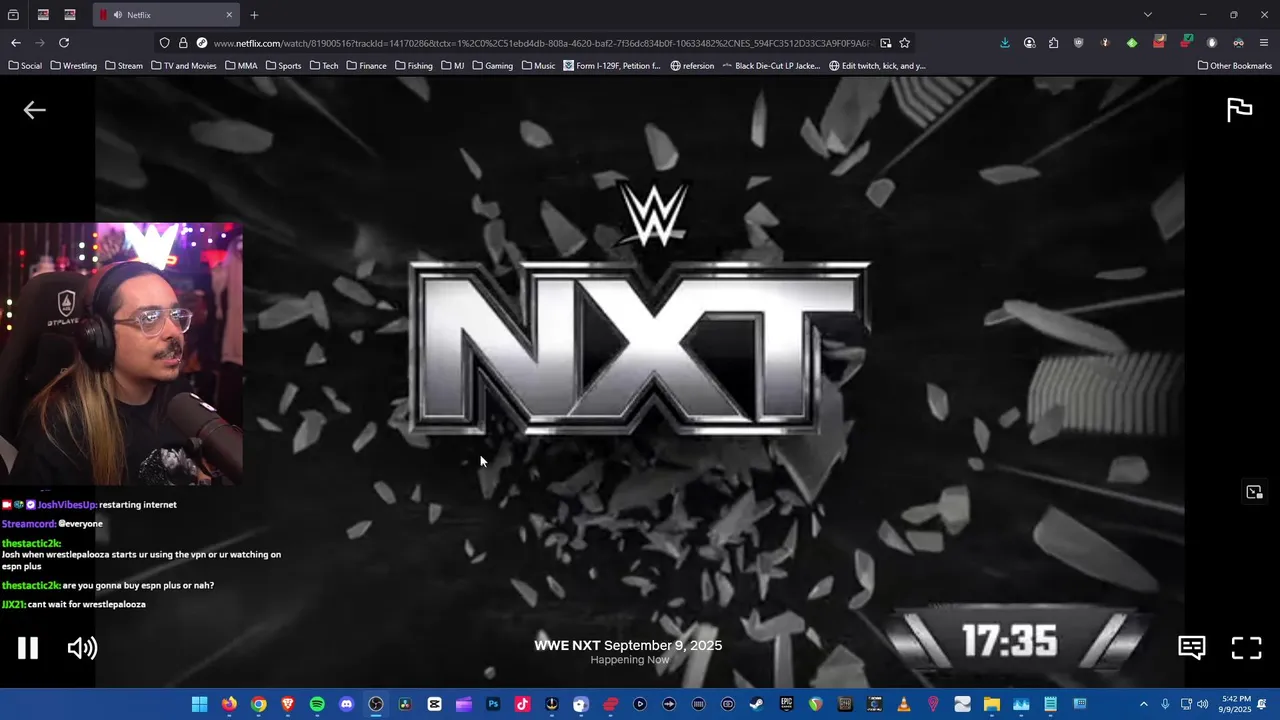
Task: Open picture-in-picture from the video edge
Action: click(x=1254, y=492)
